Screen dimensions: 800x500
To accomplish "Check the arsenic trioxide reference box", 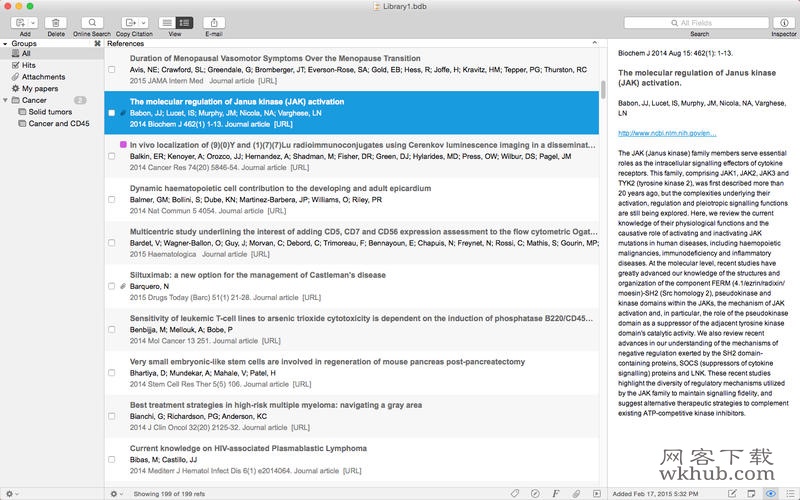I will [x=112, y=330].
